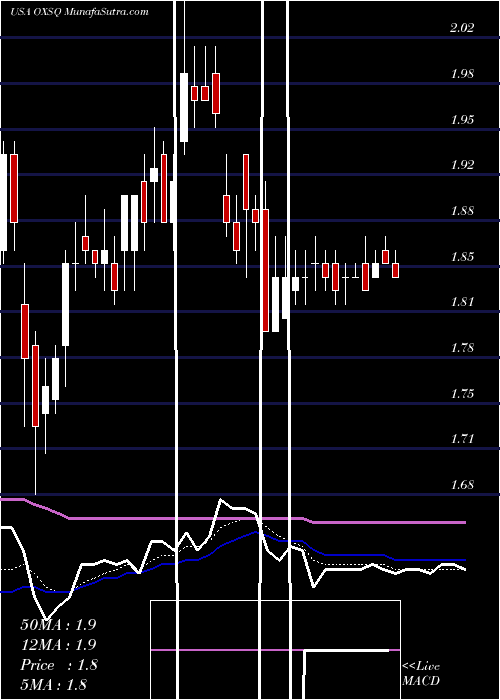The width and height of the screenshot is (500, 700).
Task: Click the 1.78 price axis label
Action: tap(462, 348)
